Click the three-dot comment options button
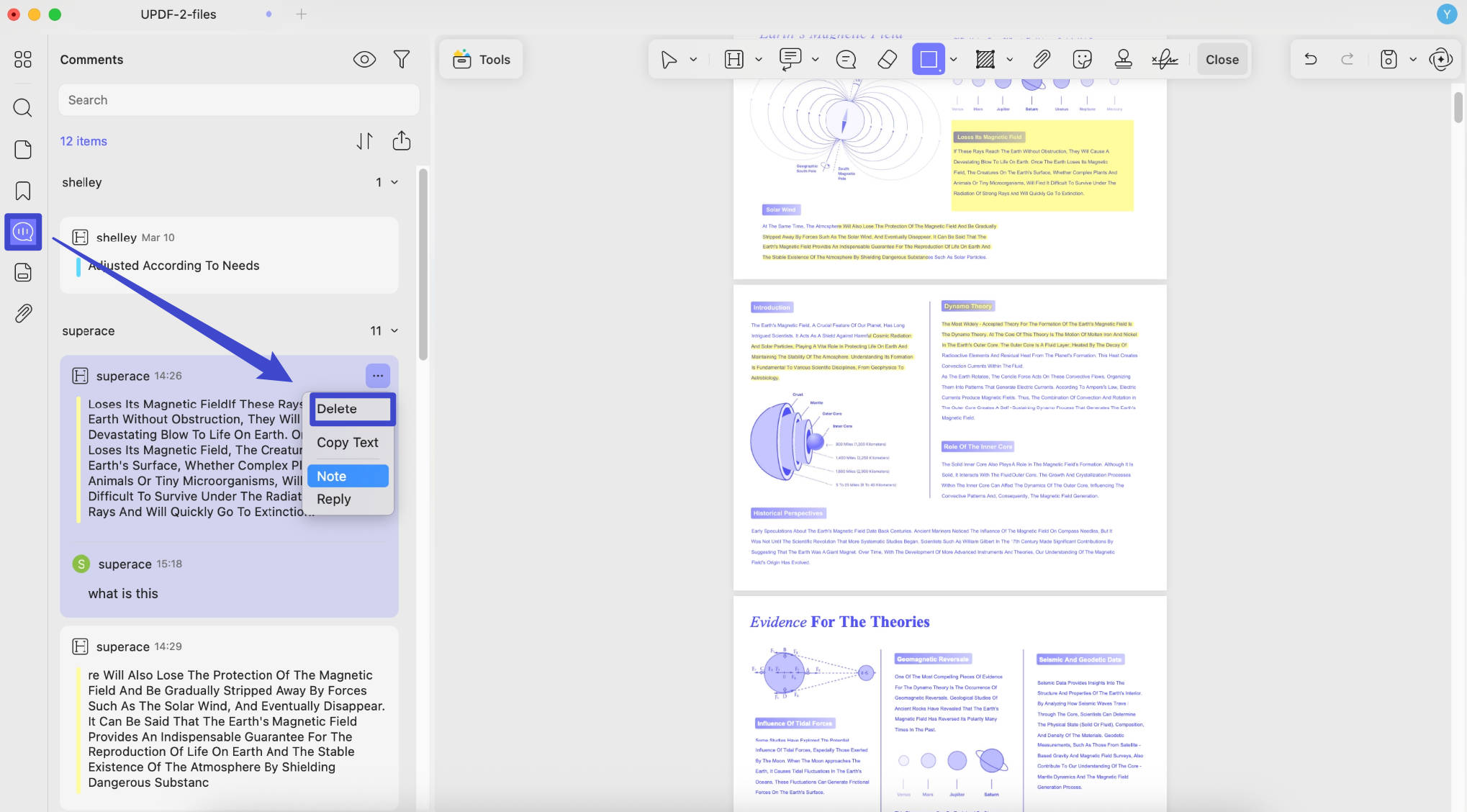Viewport: 1467px width, 812px height. (x=378, y=376)
